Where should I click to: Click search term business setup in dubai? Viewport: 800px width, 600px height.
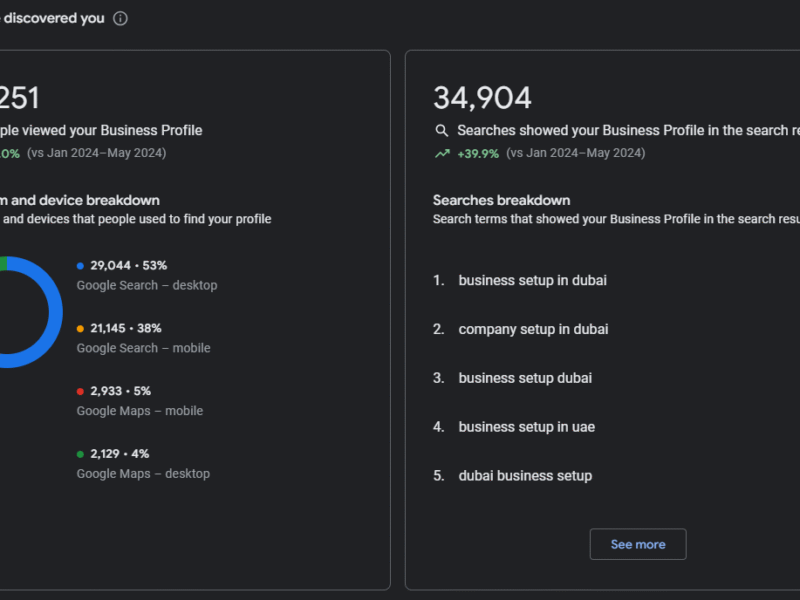point(532,281)
